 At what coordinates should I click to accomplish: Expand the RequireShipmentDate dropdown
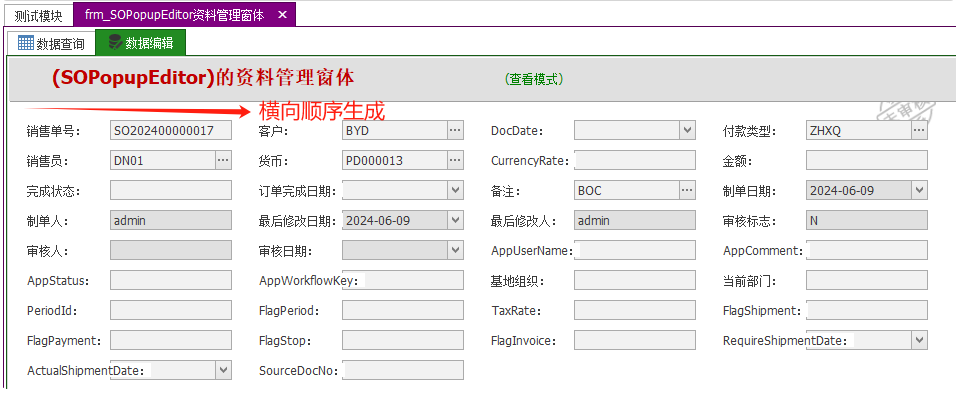point(919,340)
